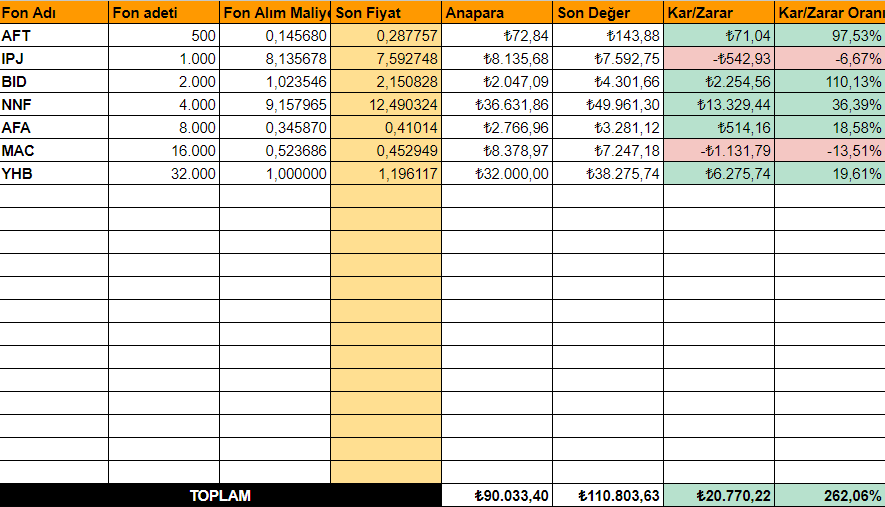Select the quantity cell showing 16.000

(164, 151)
